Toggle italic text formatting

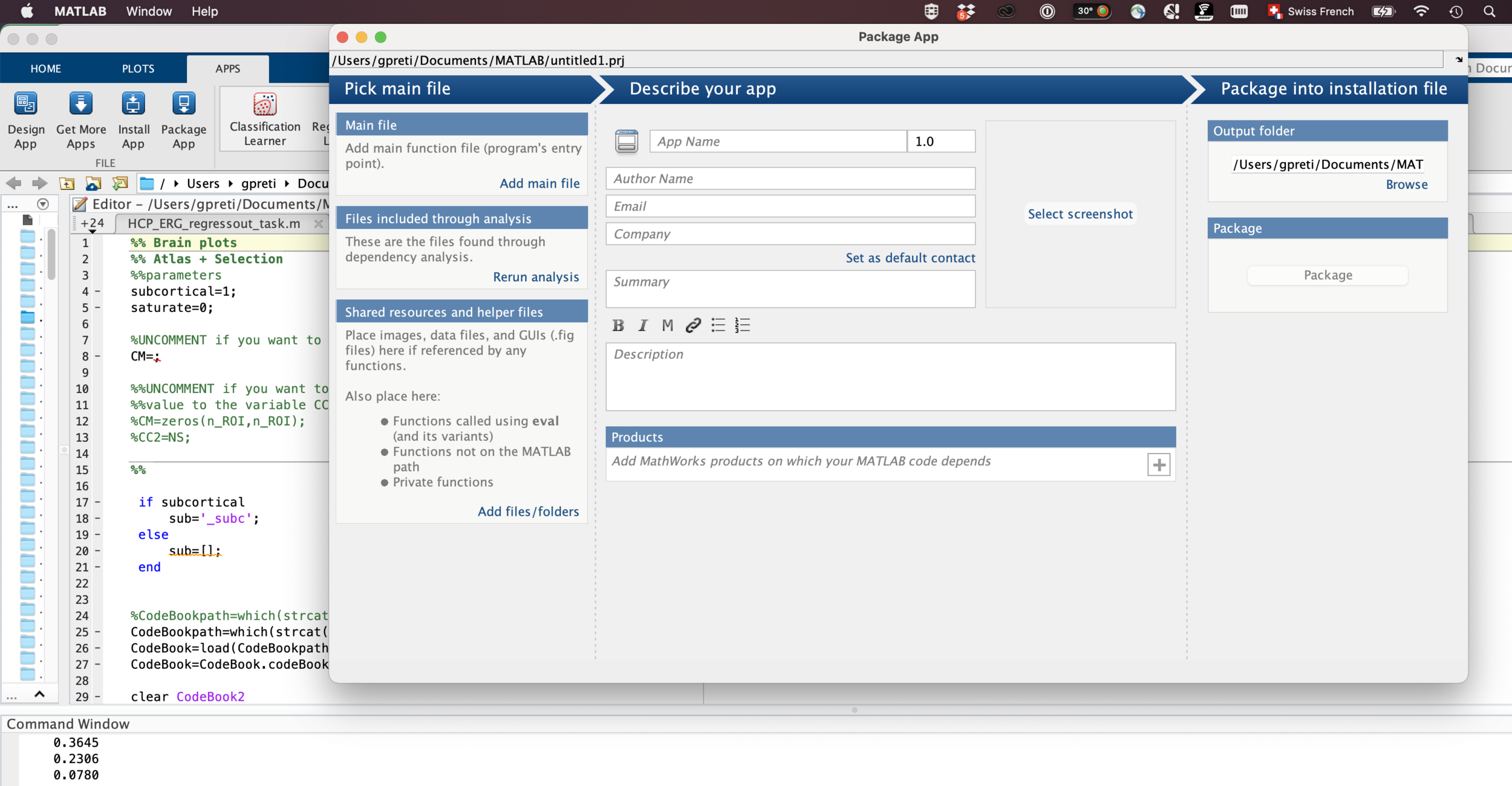642,326
